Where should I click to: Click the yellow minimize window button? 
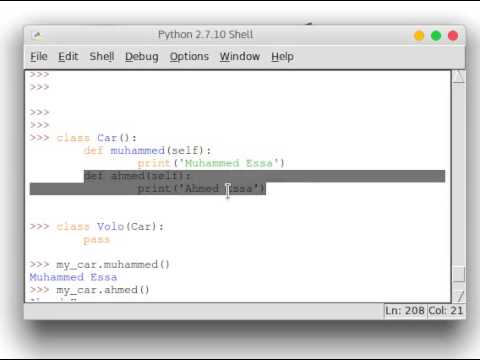[x=419, y=36]
